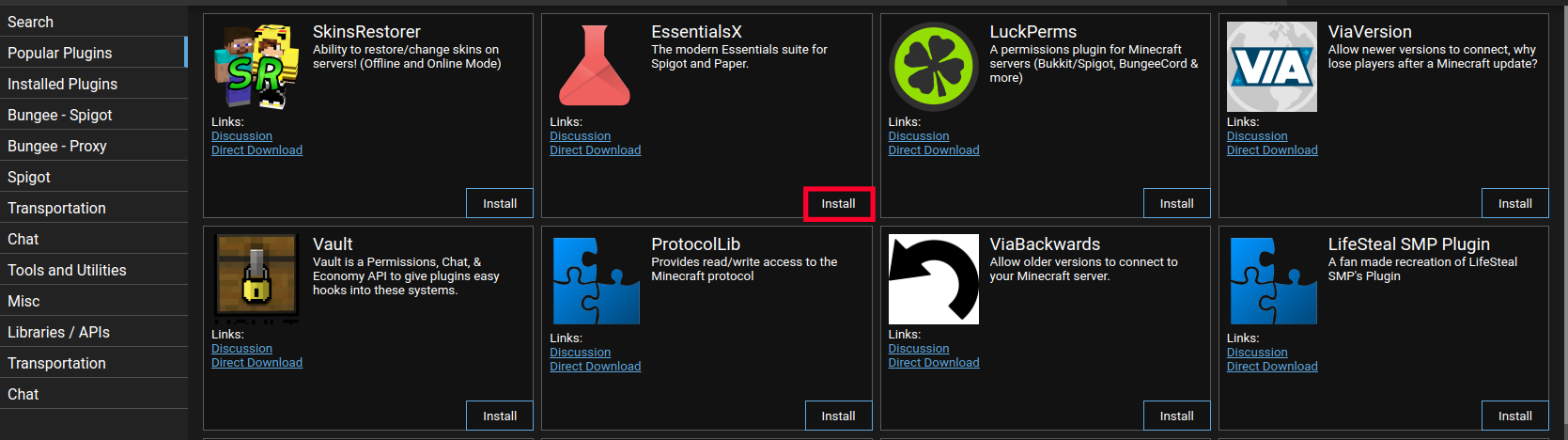Open the Tools and Utilities category
The width and height of the screenshot is (1568, 440).
click(x=94, y=270)
